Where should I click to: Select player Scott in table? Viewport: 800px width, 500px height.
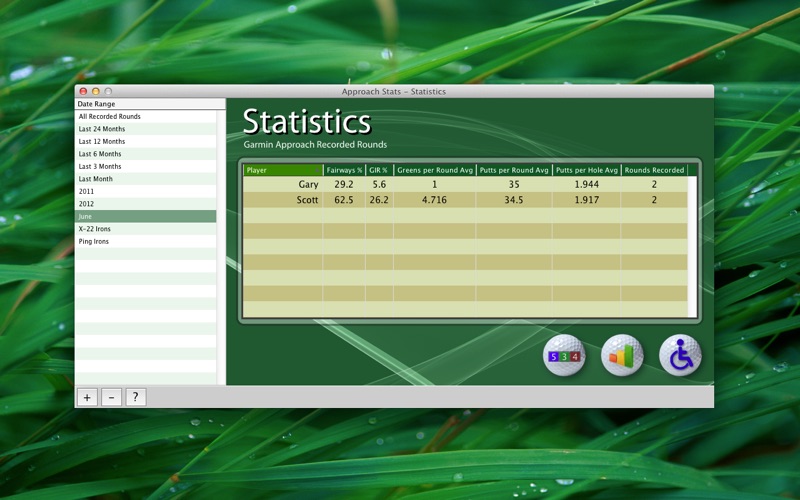(x=307, y=200)
